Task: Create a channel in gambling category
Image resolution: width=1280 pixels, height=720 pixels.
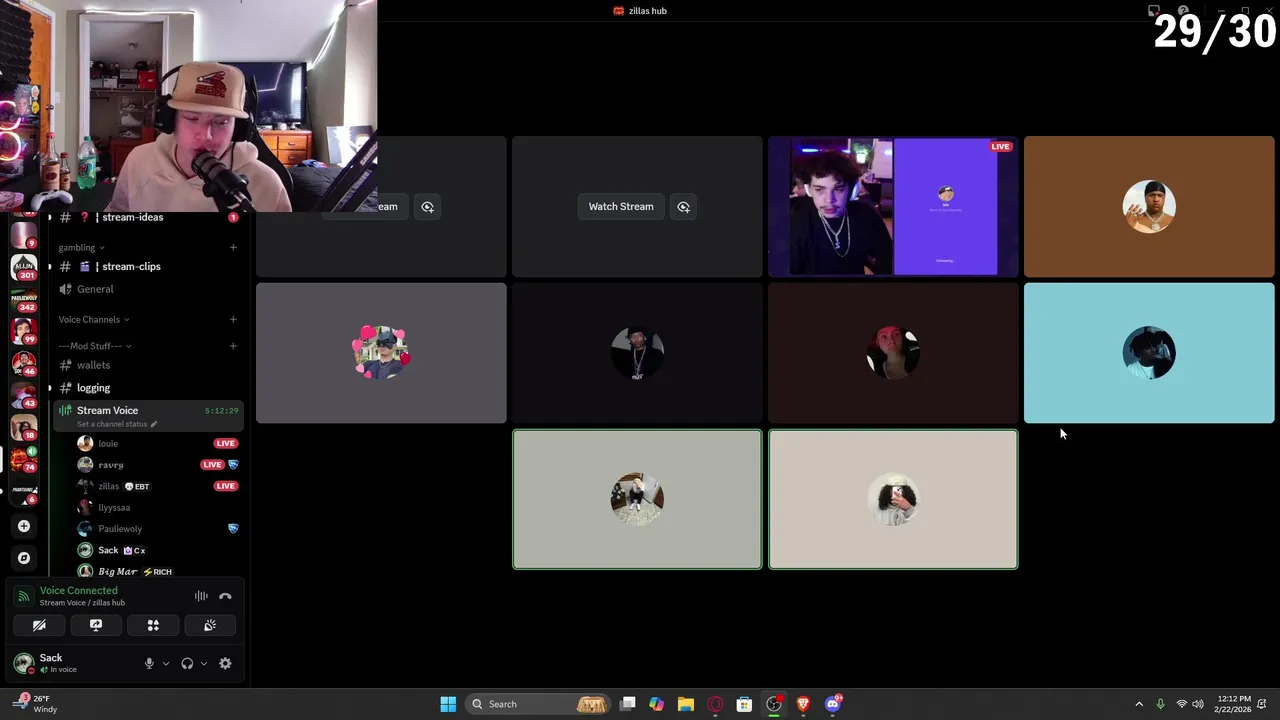Action: click(233, 248)
